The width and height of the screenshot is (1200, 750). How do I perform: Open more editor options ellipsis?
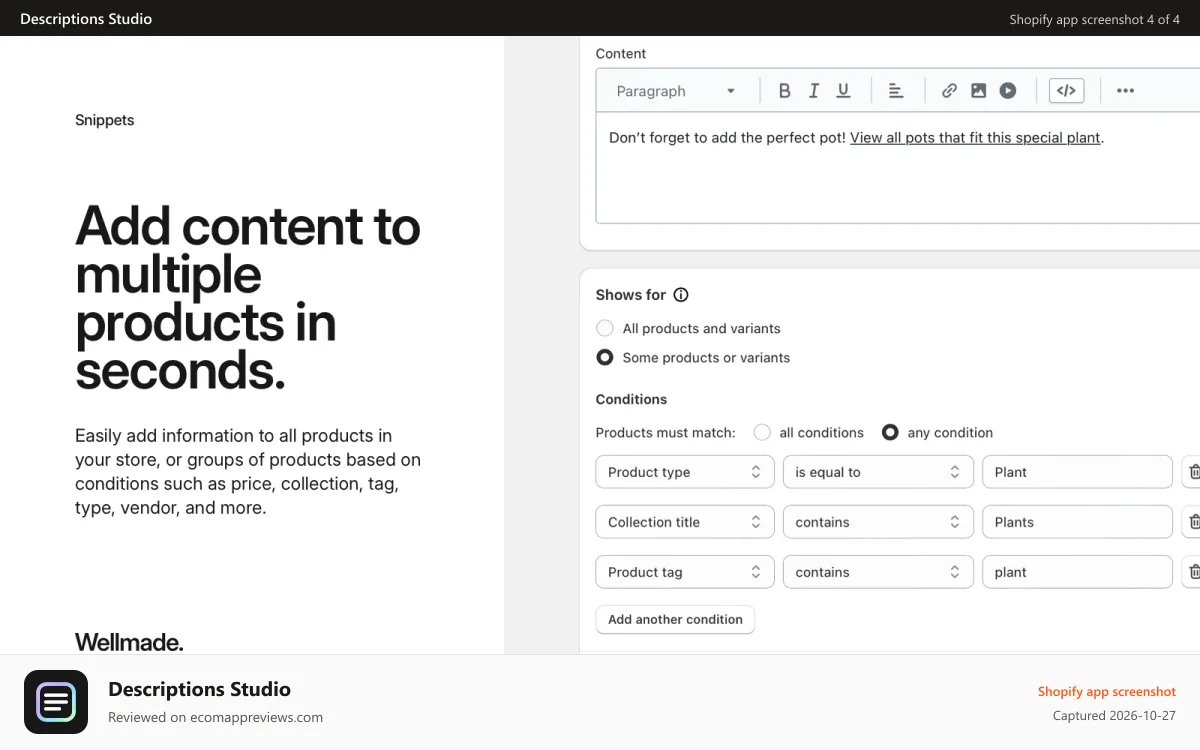[x=1125, y=91]
